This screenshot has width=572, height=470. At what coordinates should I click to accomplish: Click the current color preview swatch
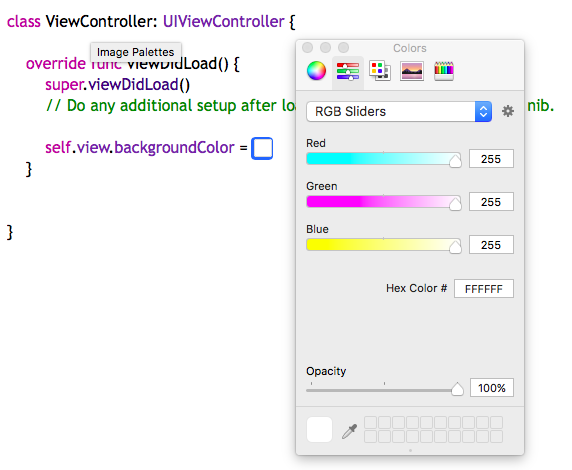pos(320,429)
